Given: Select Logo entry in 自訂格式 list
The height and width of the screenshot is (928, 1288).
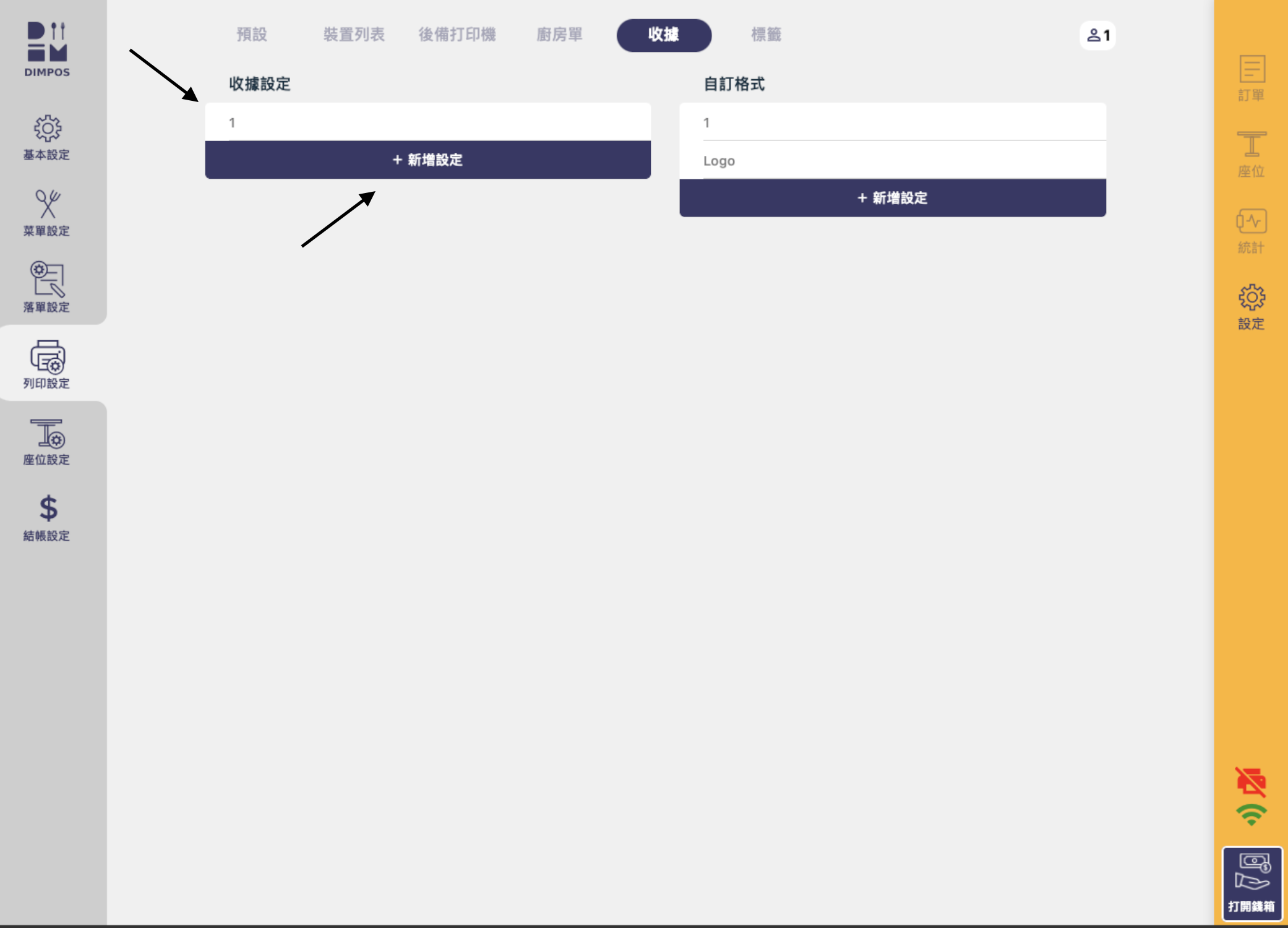Looking at the screenshot, I should tap(892, 161).
